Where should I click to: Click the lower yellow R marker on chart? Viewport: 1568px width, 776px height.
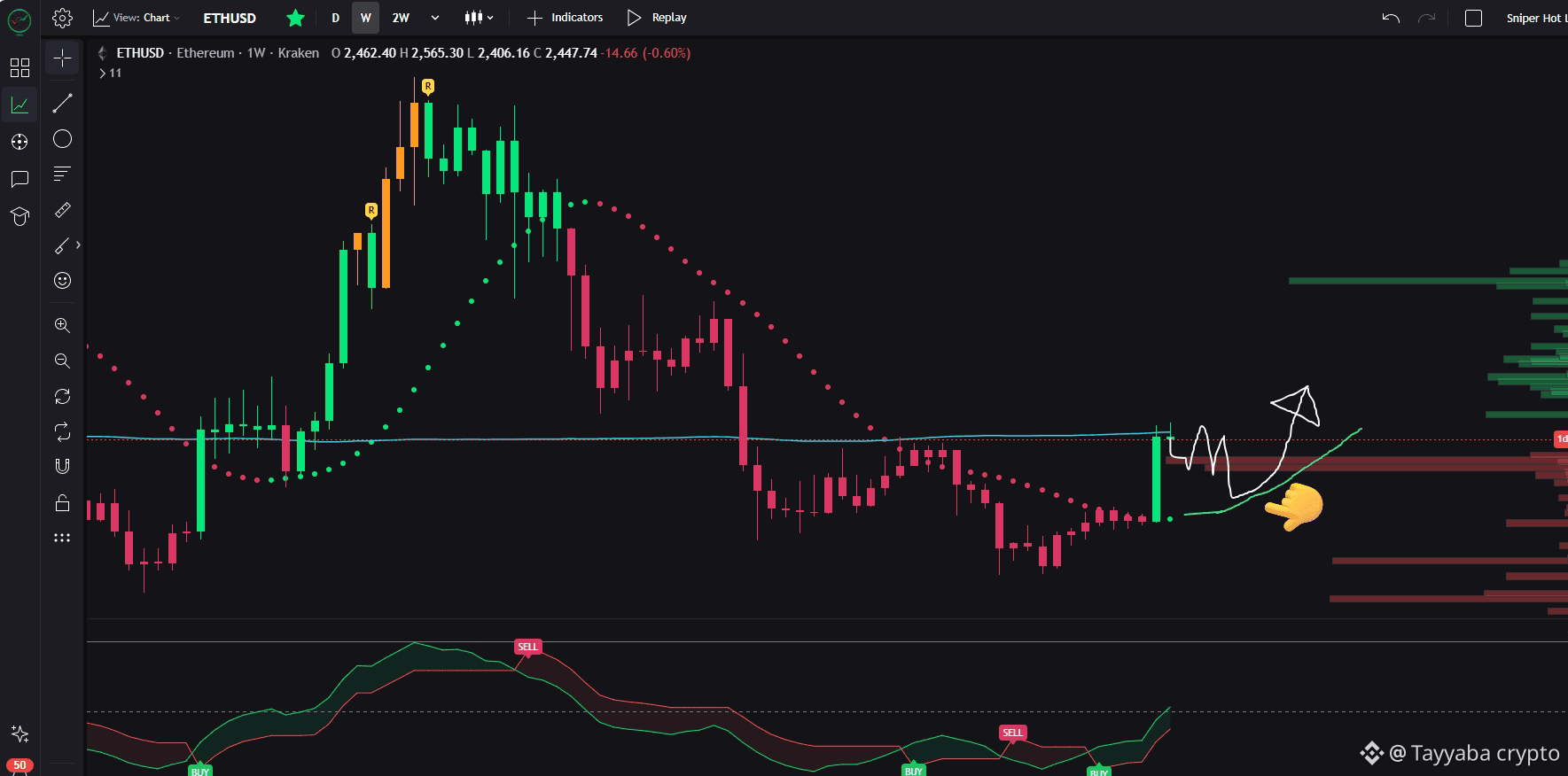pos(371,210)
